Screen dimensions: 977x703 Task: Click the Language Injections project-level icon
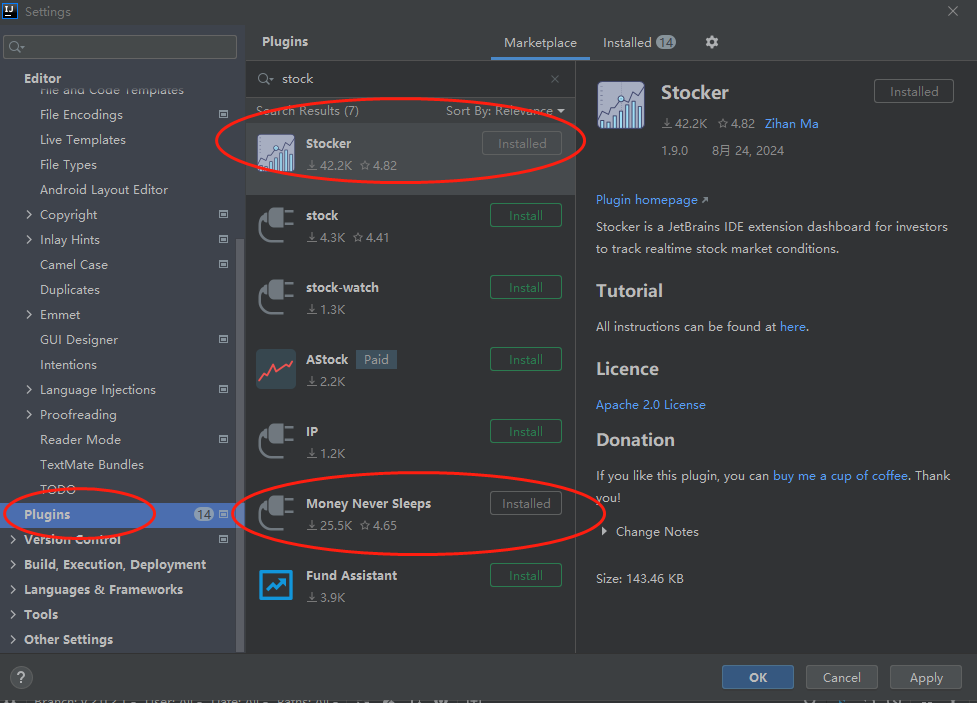click(223, 389)
